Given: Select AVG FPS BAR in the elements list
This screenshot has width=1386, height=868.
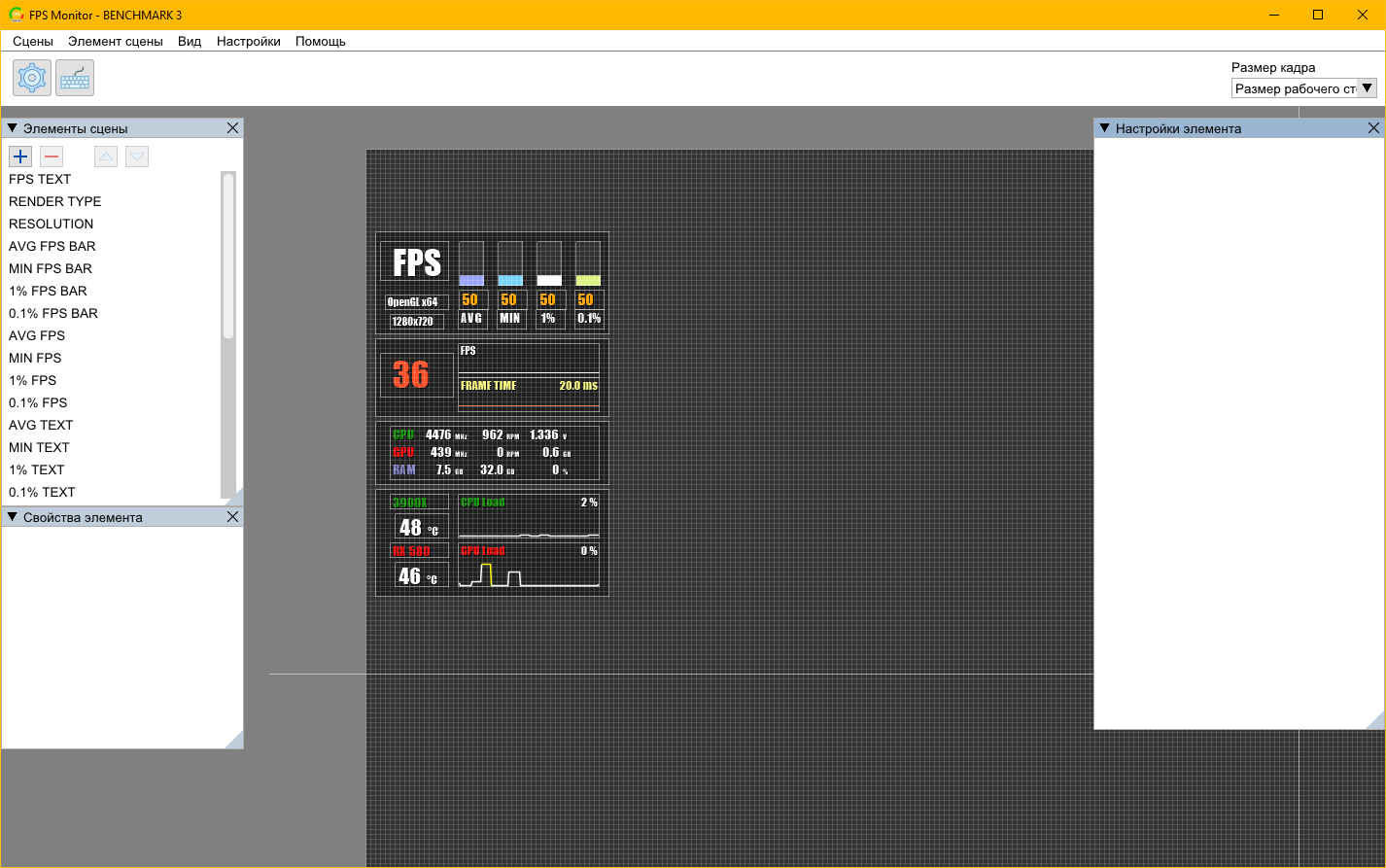Looking at the screenshot, I should pos(52,246).
